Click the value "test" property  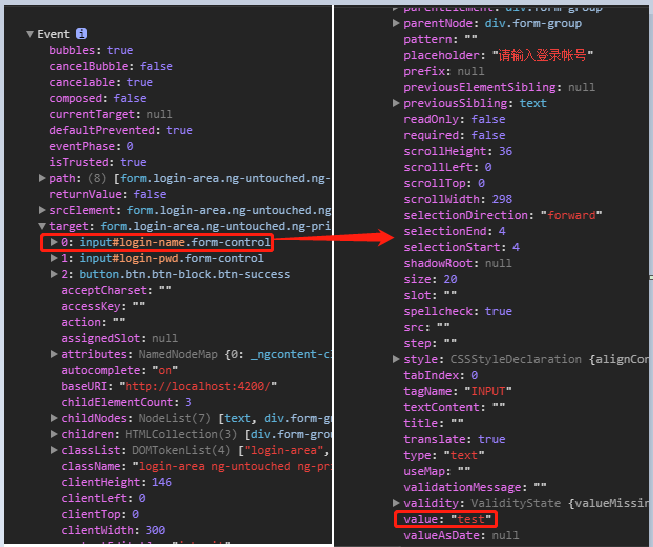point(447,519)
